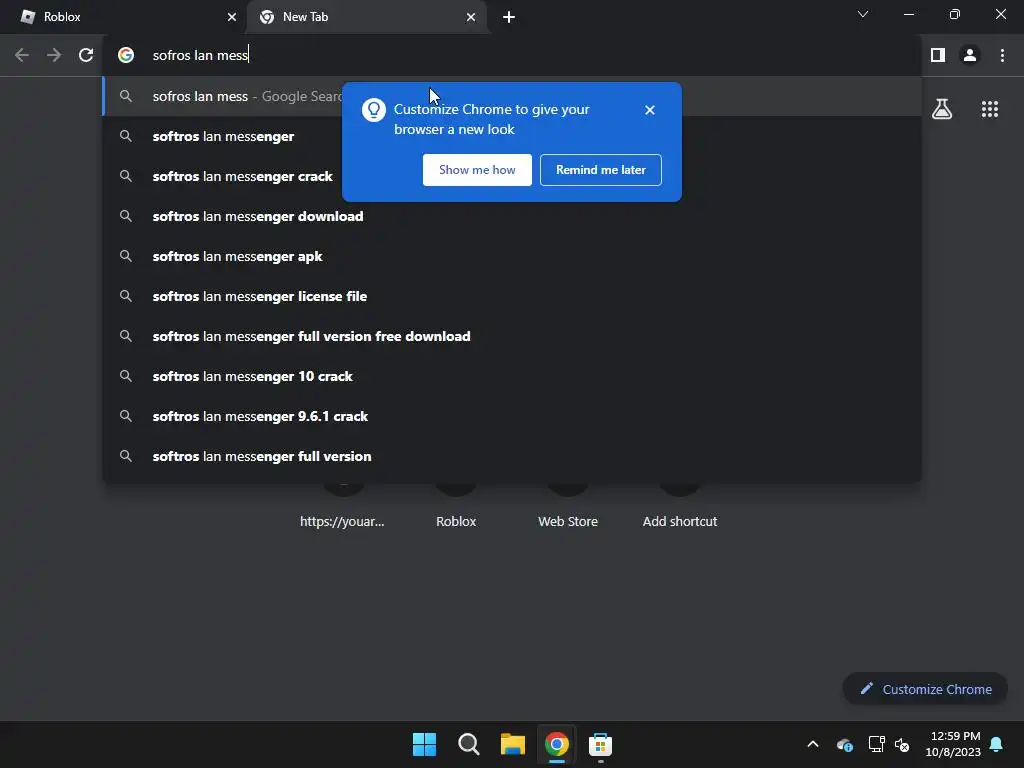This screenshot has height=768, width=1024.
Task: Switch to the Roblox tab
Action: (123, 17)
